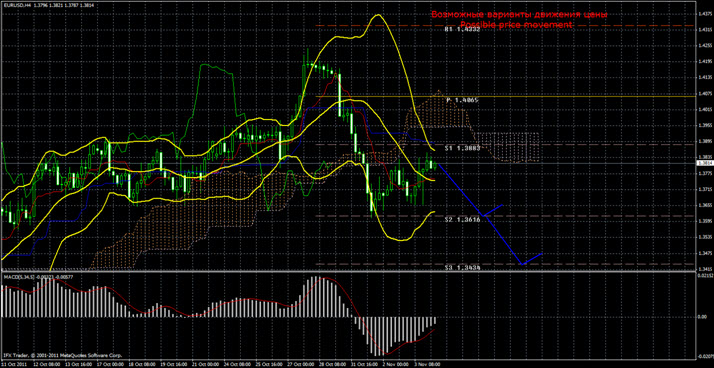This screenshot has width=714, height=368.
Task: Click the S1 1.3883 support label
Action: [x=462, y=148]
